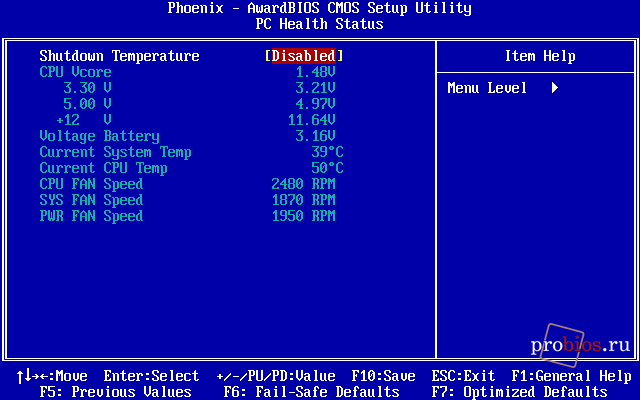The image size is (640, 400).
Task: Click the Shutdown Temperature label
Action: [119, 56]
